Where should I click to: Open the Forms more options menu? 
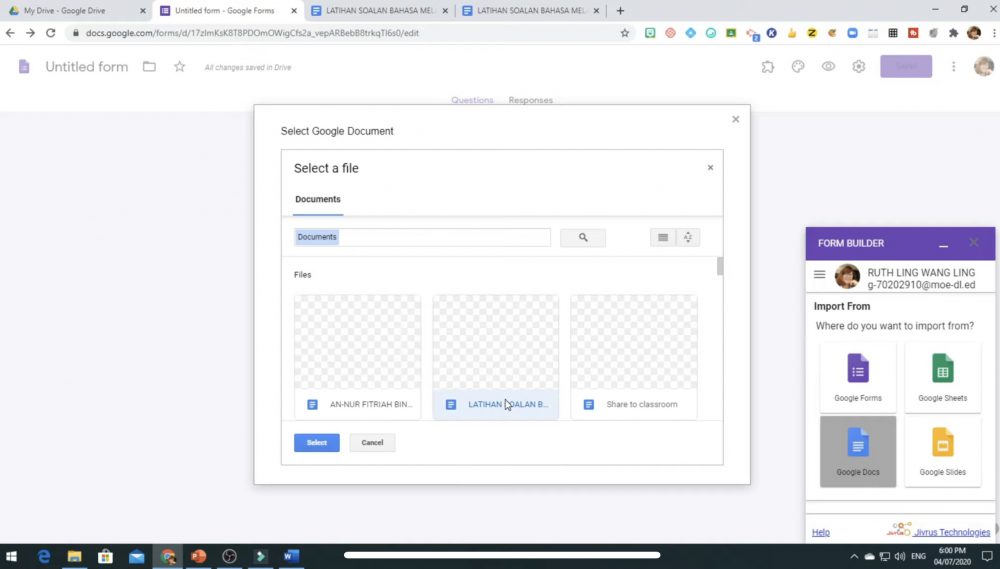(953, 66)
